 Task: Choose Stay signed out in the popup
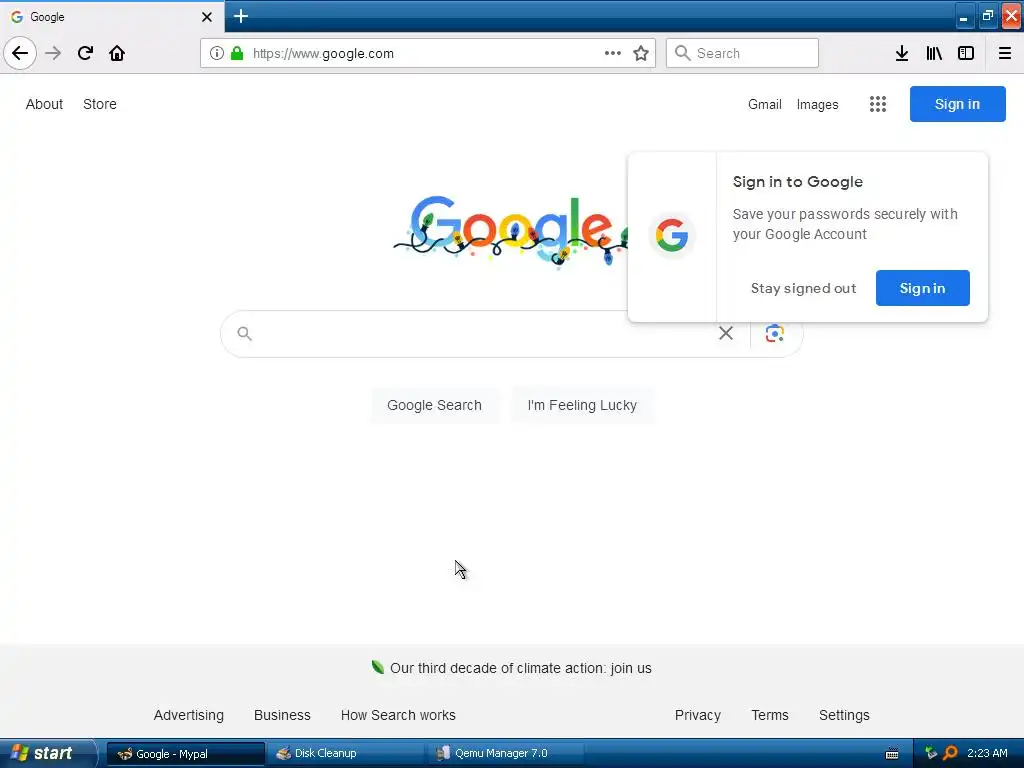pyautogui.click(x=803, y=288)
